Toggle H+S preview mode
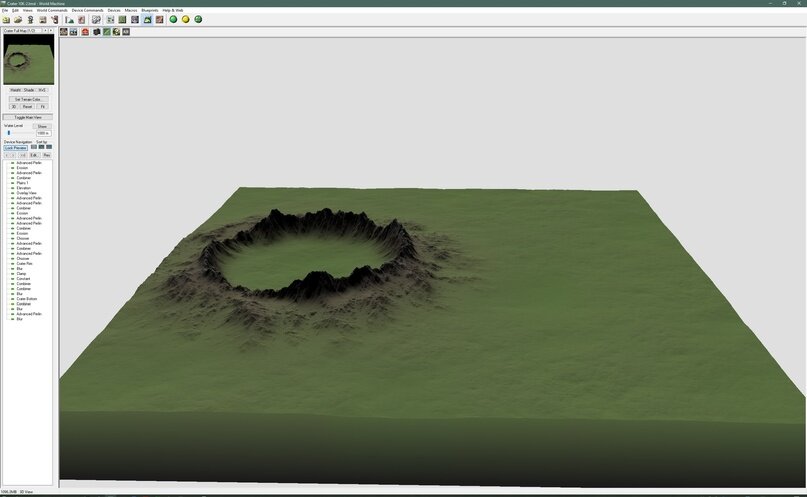807x497 pixels. [x=42, y=90]
